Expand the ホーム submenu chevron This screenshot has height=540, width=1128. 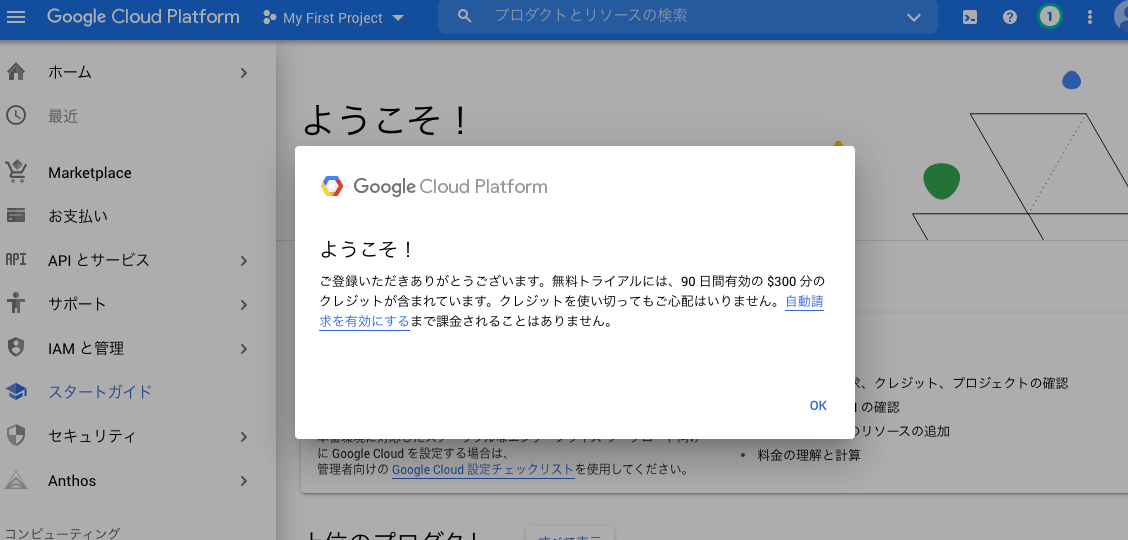(244, 73)
